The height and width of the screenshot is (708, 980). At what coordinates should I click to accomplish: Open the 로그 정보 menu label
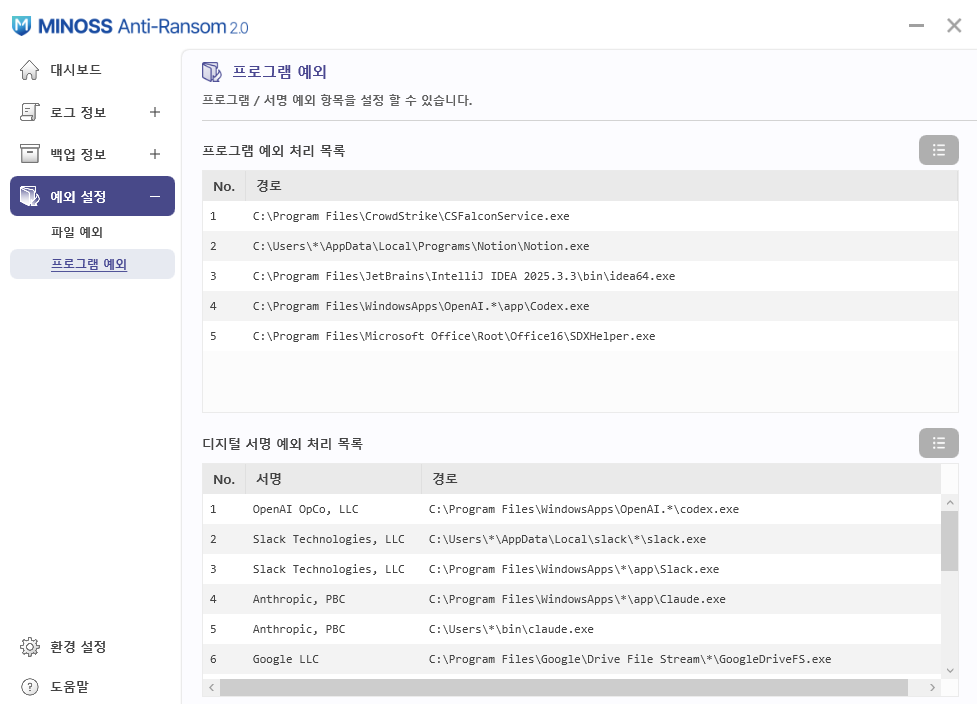coord(78,112)
